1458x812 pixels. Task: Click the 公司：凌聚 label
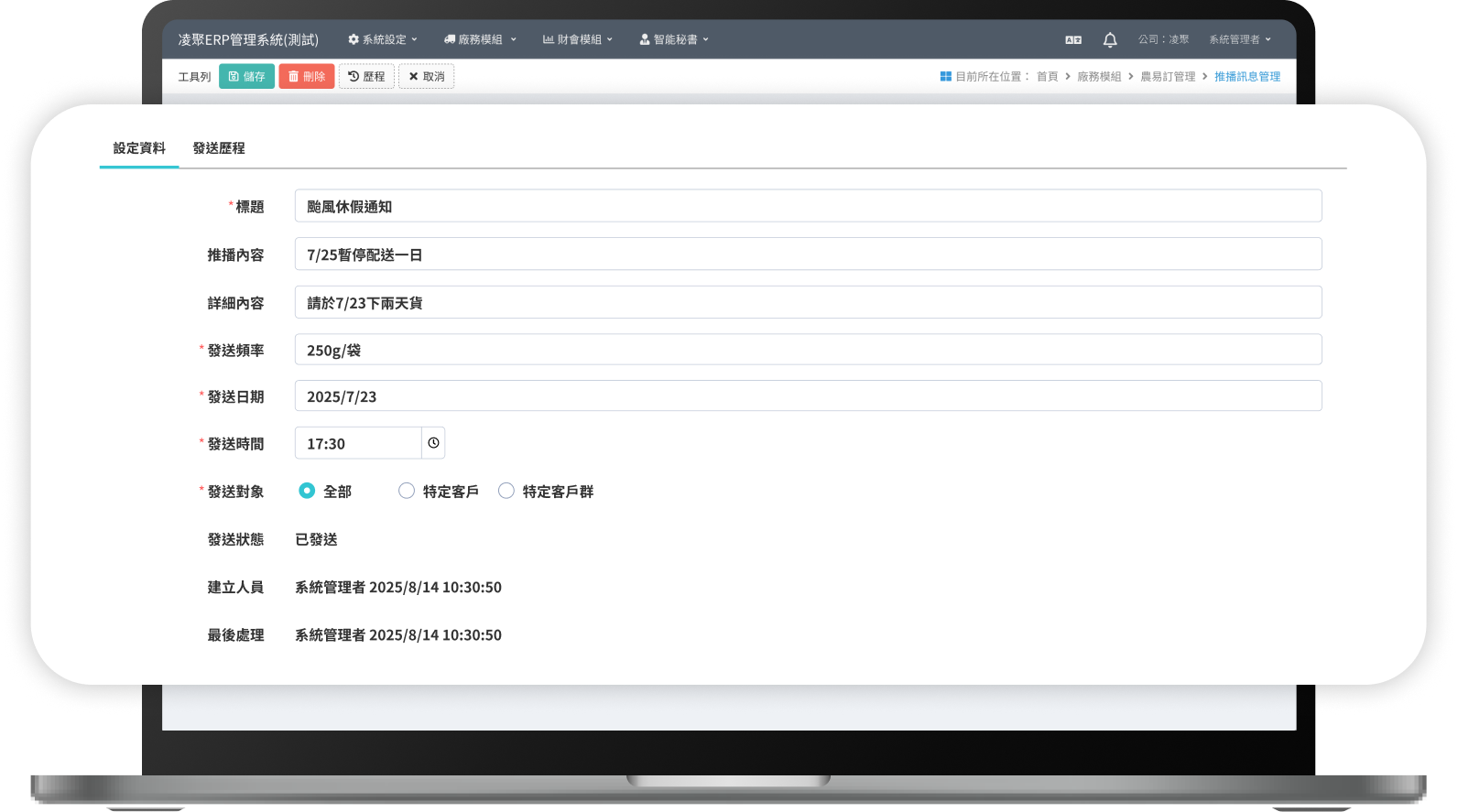click(x=1163, y=39)
